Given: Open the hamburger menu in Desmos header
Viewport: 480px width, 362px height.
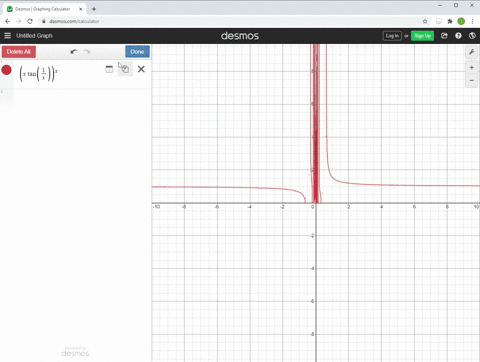Looking at the screenshot, I should [7, 36].
